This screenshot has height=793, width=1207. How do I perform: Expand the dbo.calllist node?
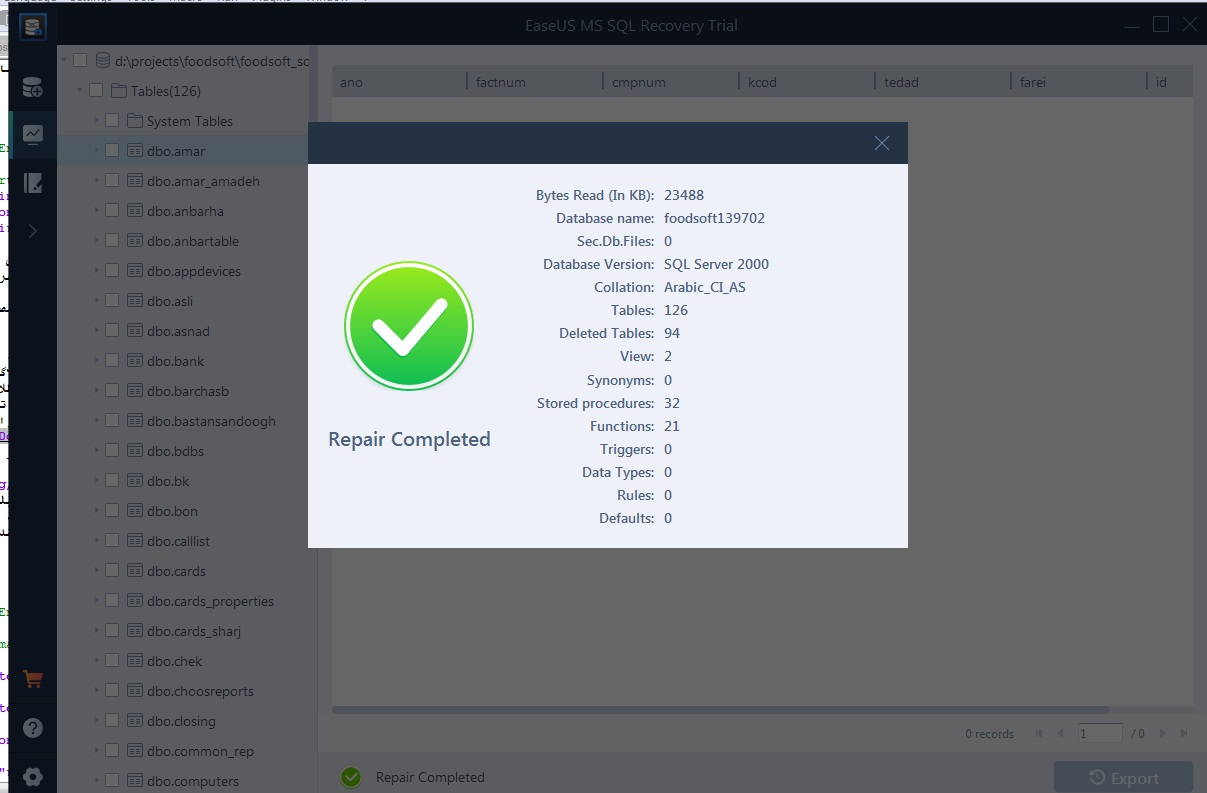(97, 541)
